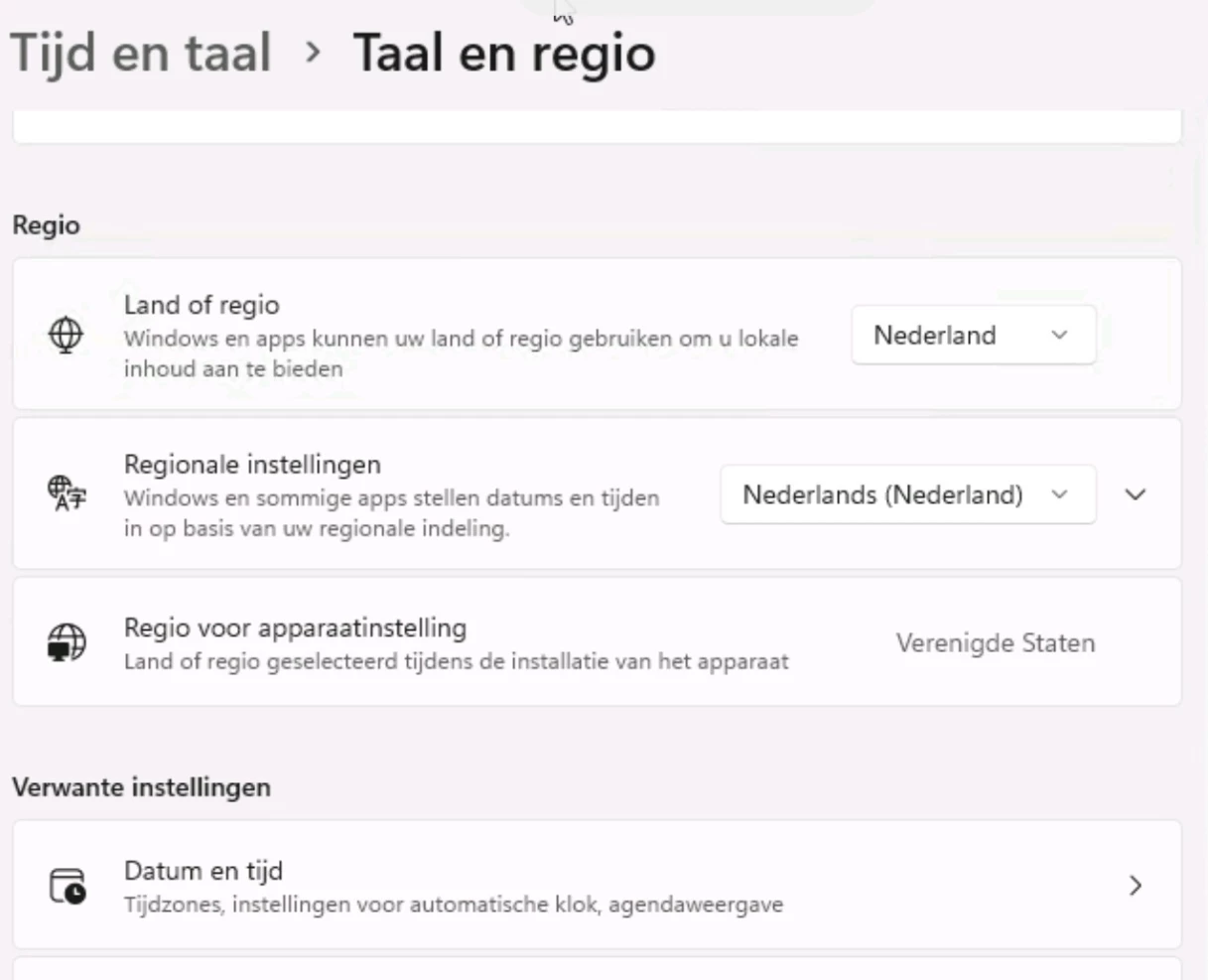This screenshot has width=1208, height=980.
Task: Go back to Tijd en taal breadcrumb
Action: (140, 53)
